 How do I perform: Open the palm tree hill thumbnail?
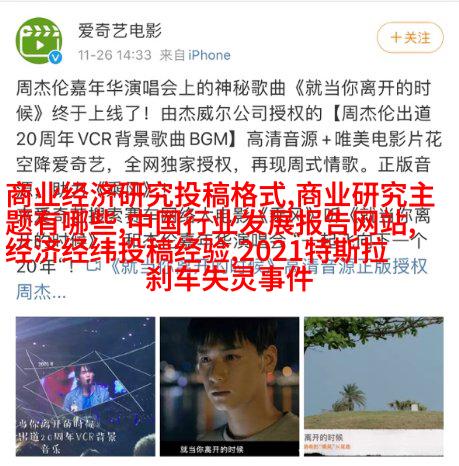(374, 386)
